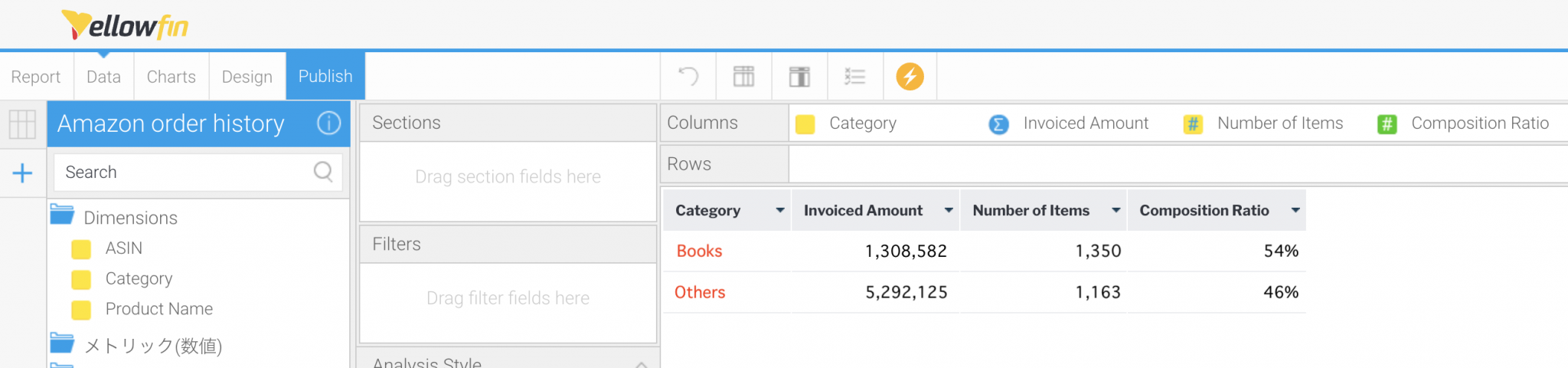Click the yellow ASIN field icon
This screenshot has height=368, width=1568.
(x=80, y=249)
